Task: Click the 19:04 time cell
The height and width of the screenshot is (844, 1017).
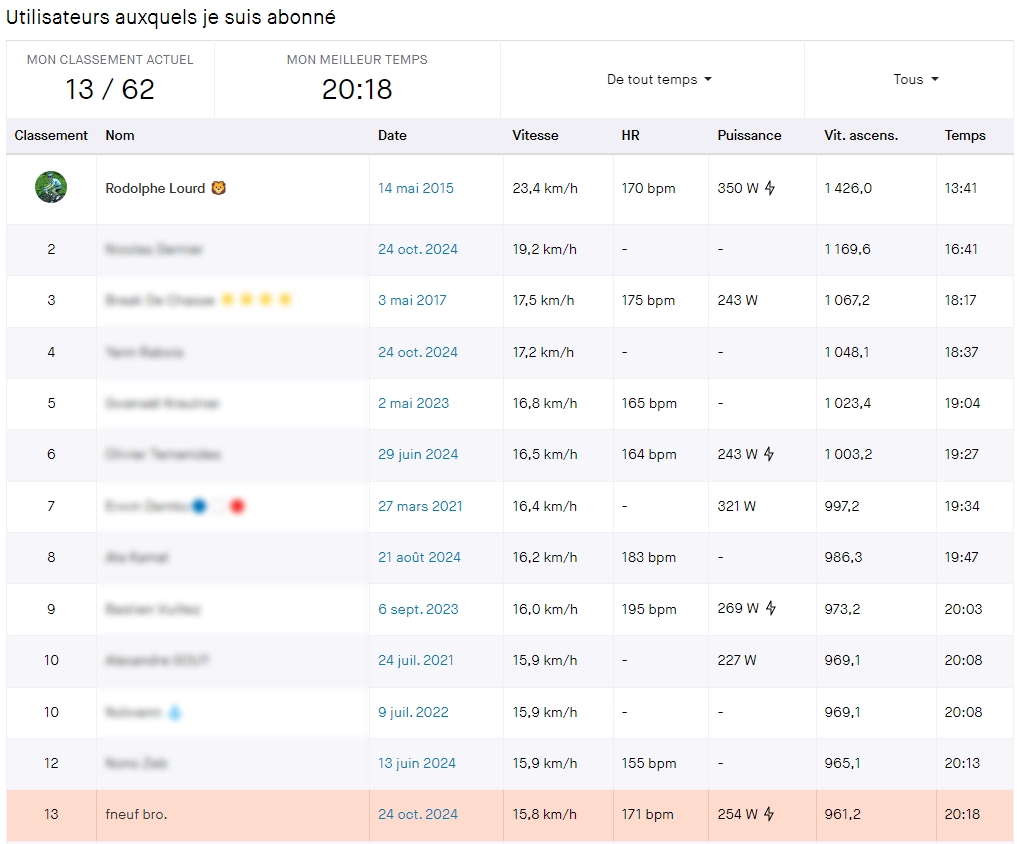Action: tap(962, 403)
